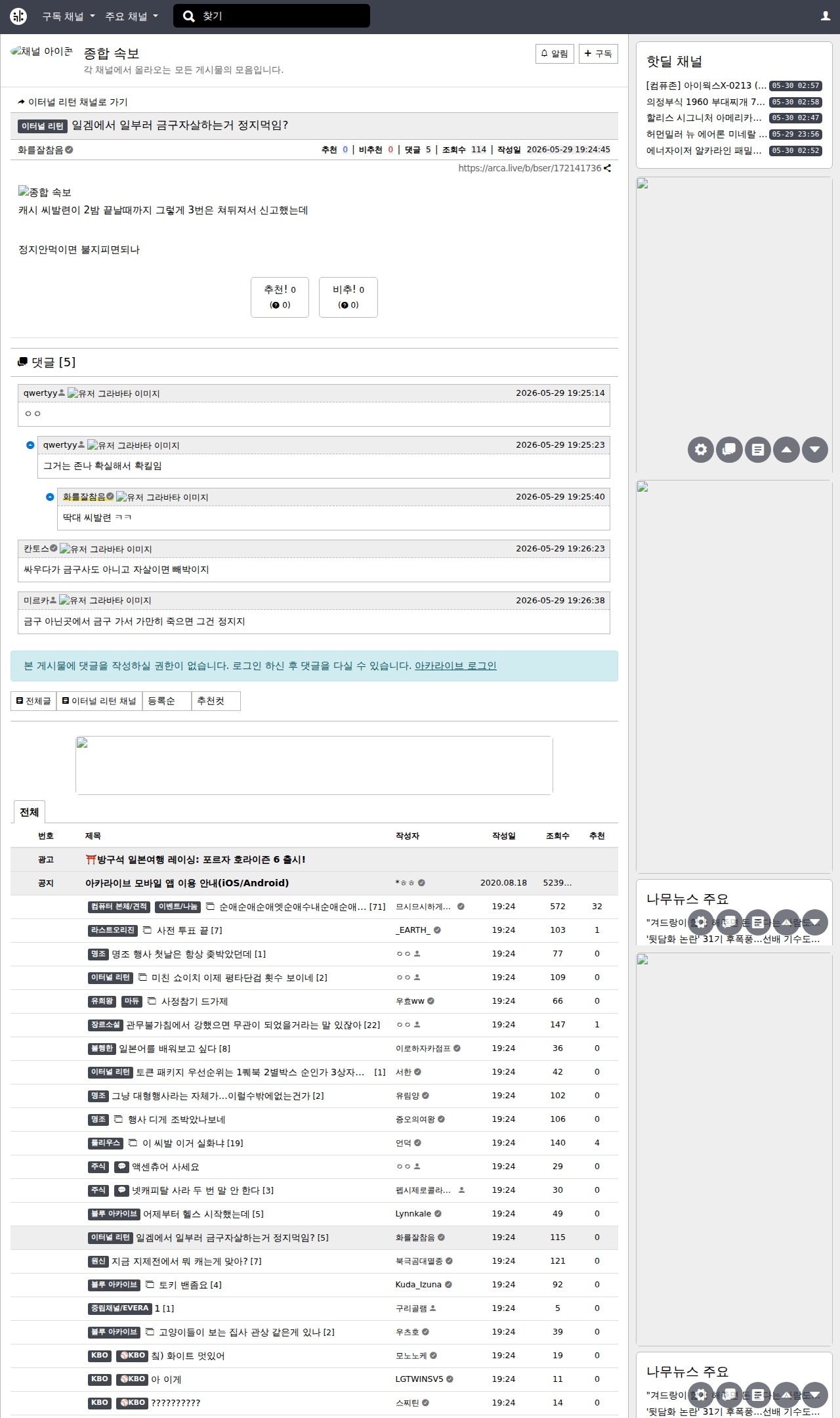The width and height of the screenshot is (840, 1418).
Task: Click the share icon beside the post URL
Action: [x=608, y=168]
